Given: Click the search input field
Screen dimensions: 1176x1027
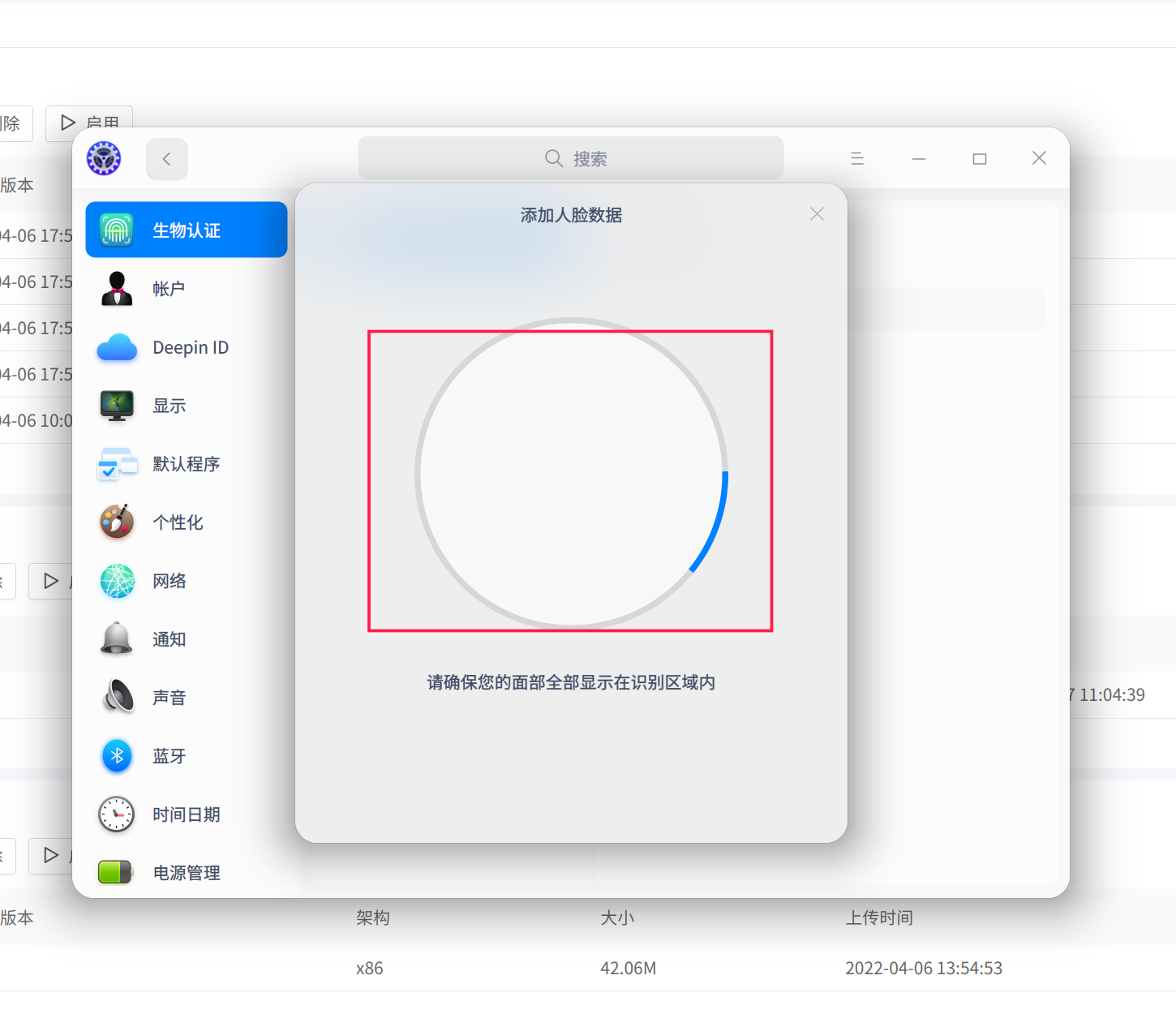Looking at the screenshot, I should (571, 158).
